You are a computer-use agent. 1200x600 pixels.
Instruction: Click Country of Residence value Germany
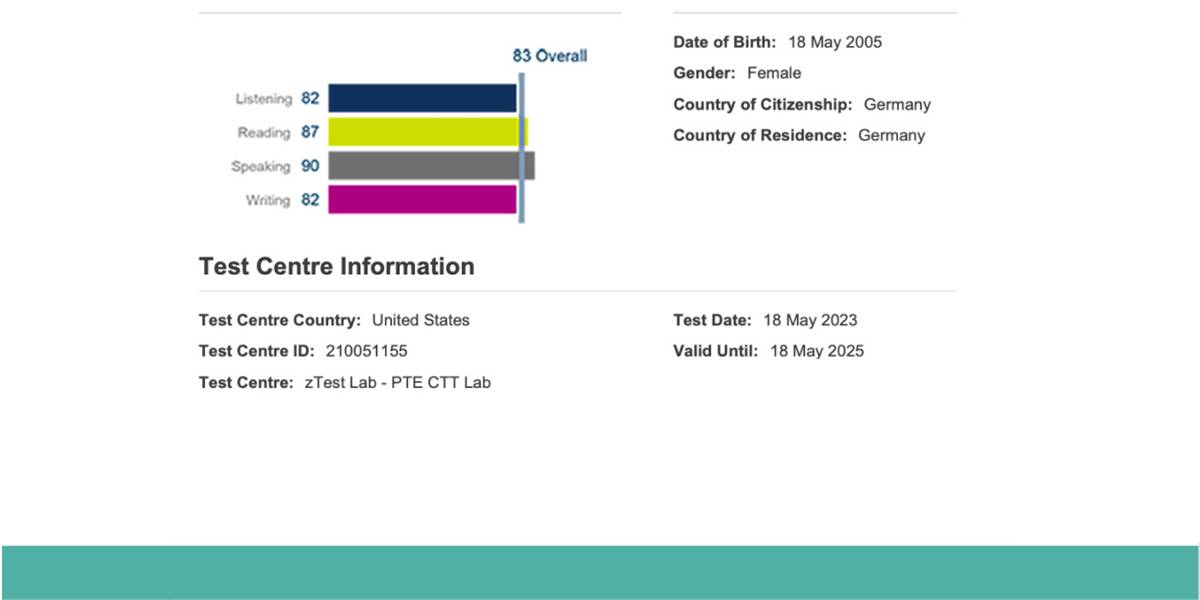[892, 135]
